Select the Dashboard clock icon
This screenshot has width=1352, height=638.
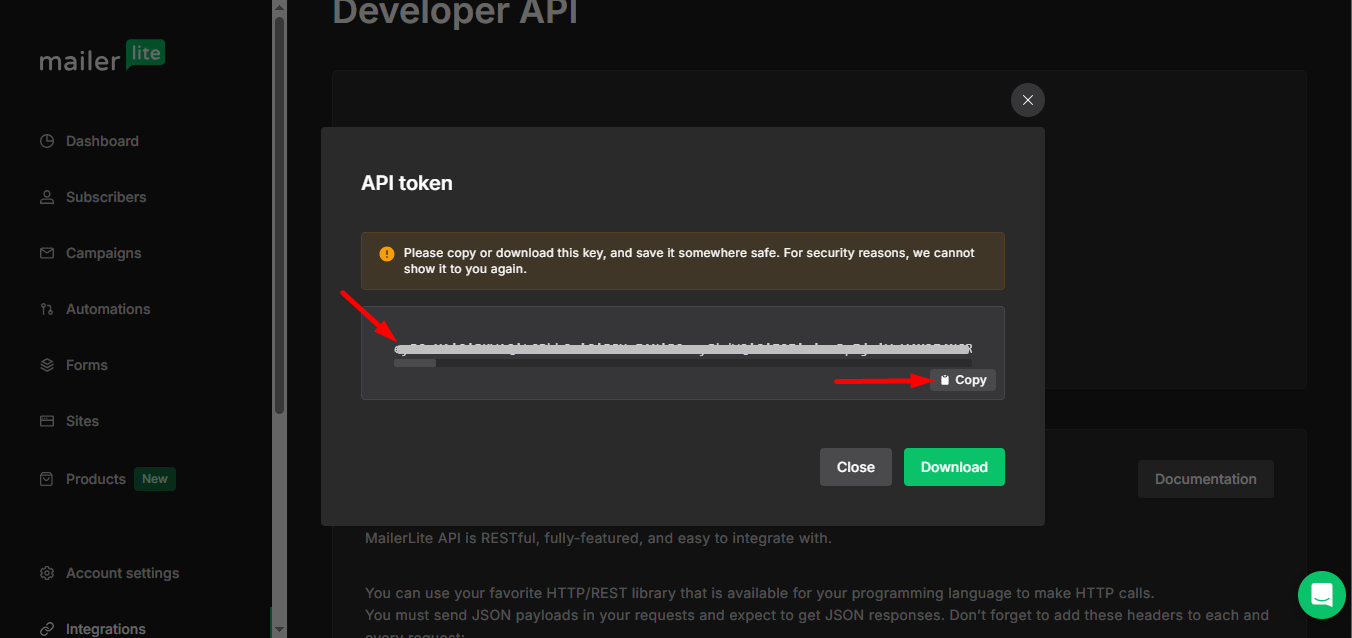tap(46, 140)
